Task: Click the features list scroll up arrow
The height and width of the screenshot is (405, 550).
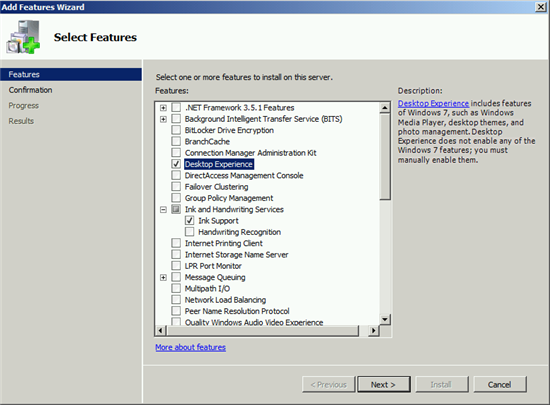Action: pyautogui.click(x=385, y=108)
